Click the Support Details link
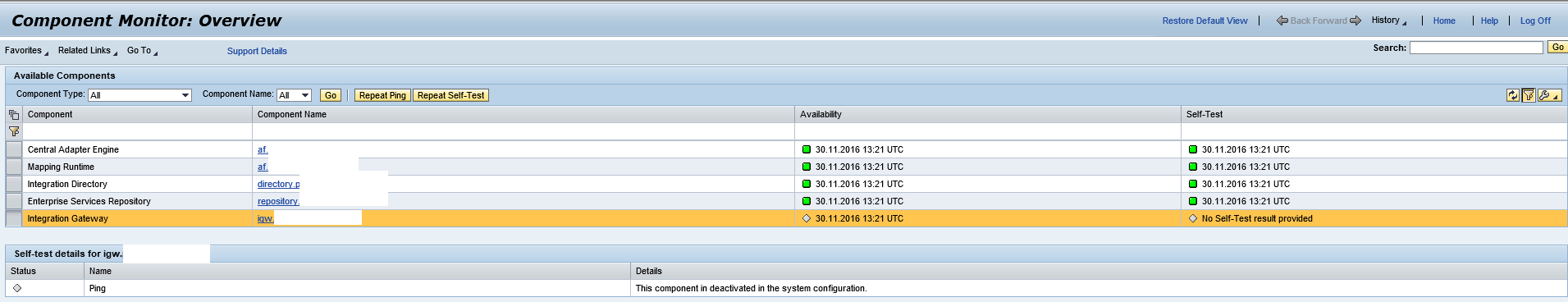Viewport: 1568px width, 302px height. pyautogui.click(x=257, y=51)
